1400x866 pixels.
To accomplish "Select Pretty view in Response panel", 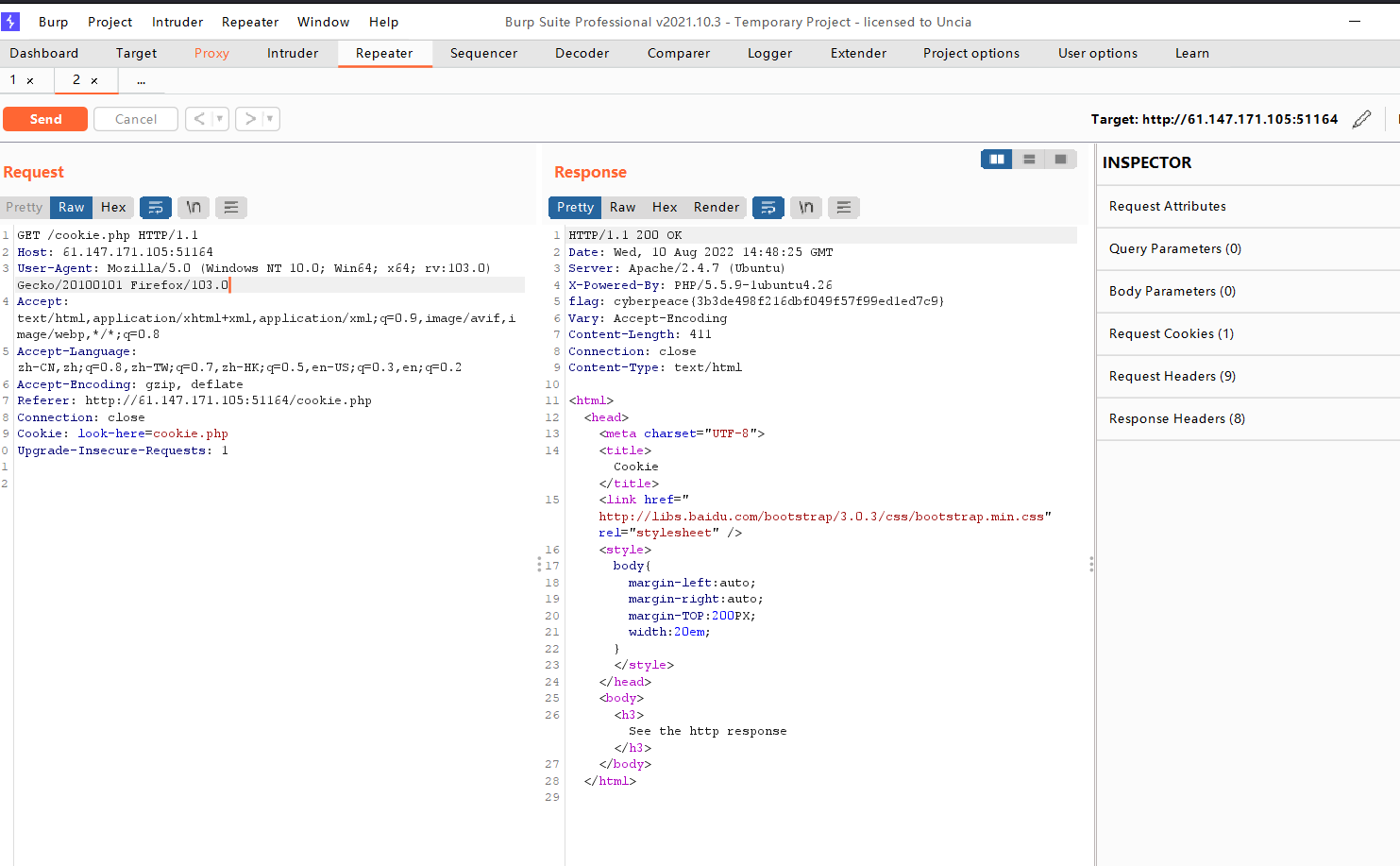I will tap(575, 208).
